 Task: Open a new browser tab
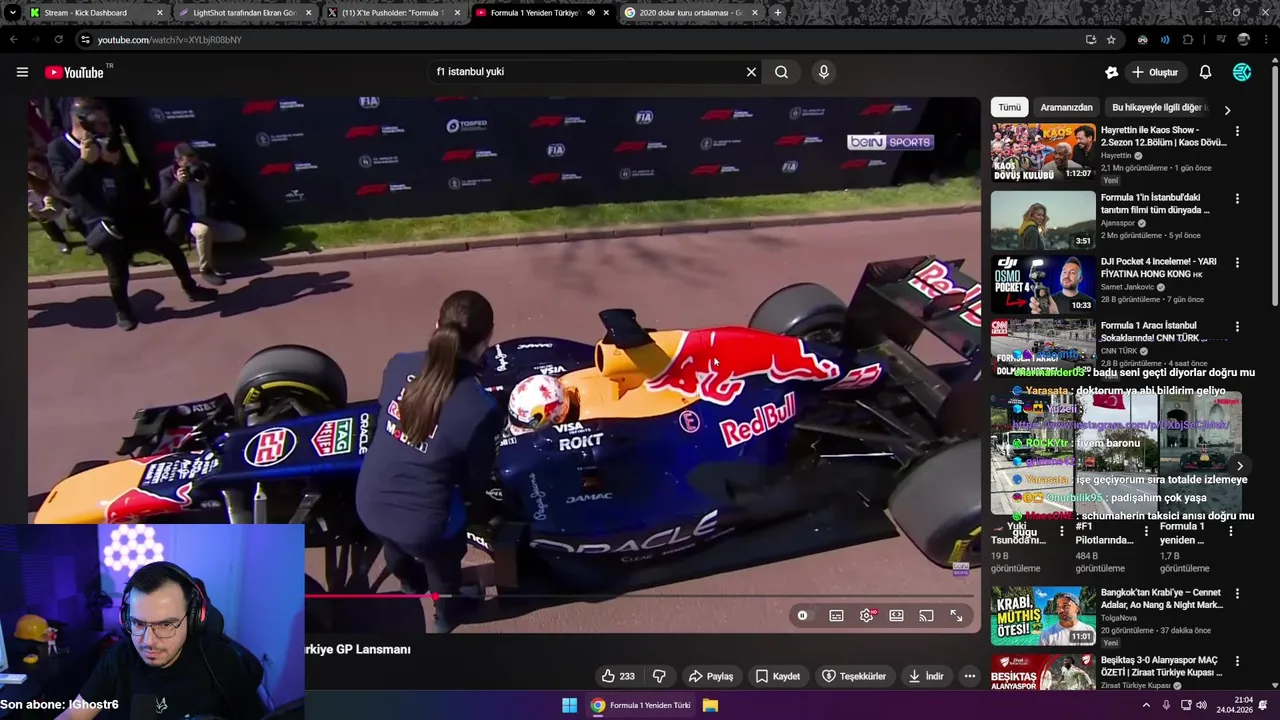click(778, 13)
